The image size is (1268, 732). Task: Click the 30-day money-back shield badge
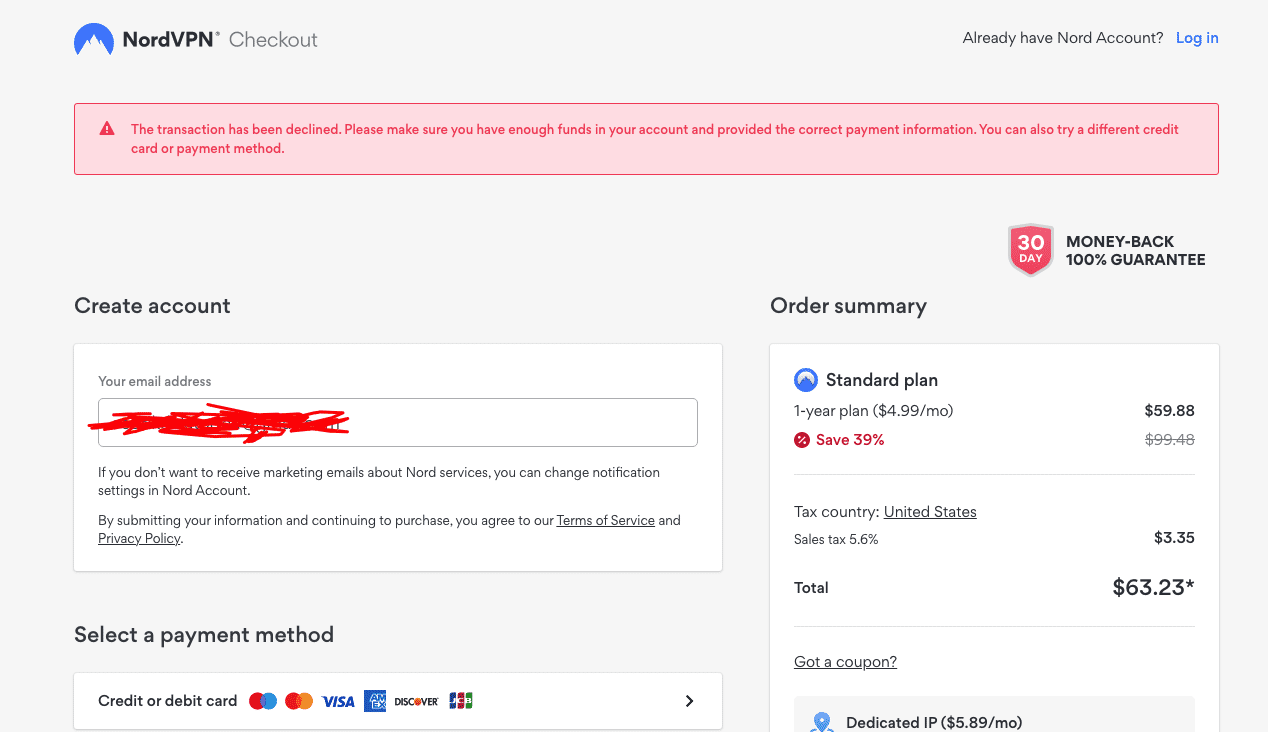pos(1030,250)
